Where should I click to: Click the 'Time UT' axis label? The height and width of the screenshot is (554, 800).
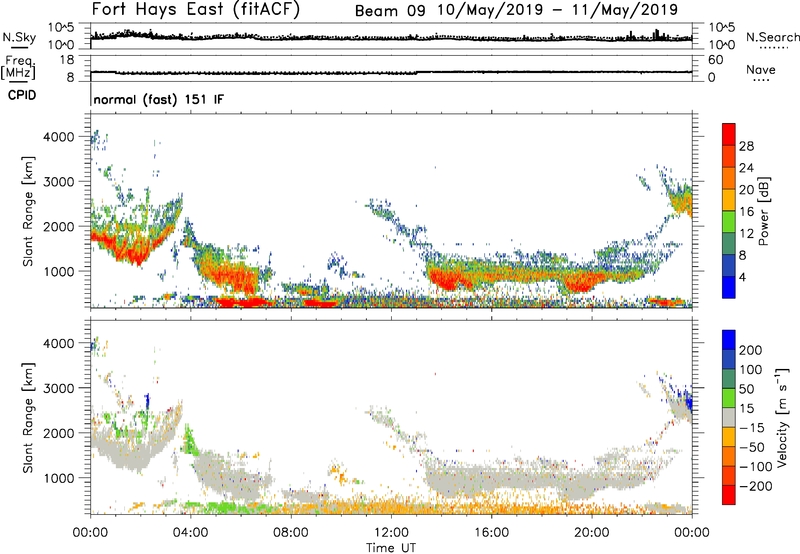coord(391,548)
